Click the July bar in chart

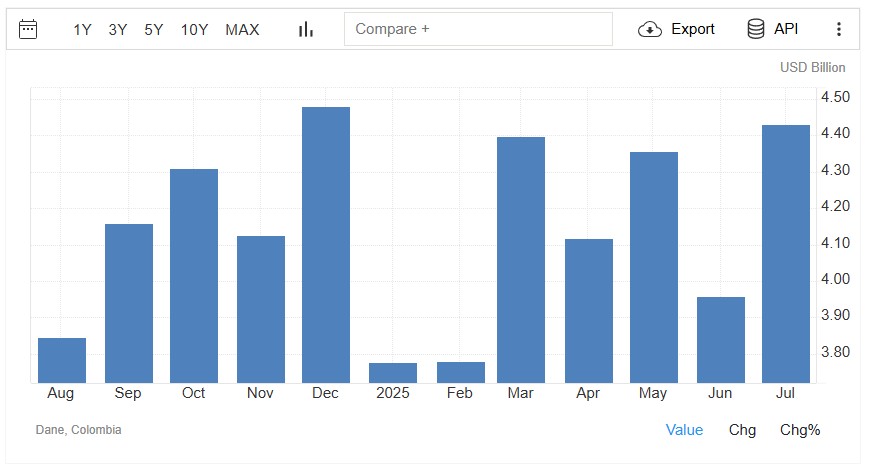click(x=786, y=254)
